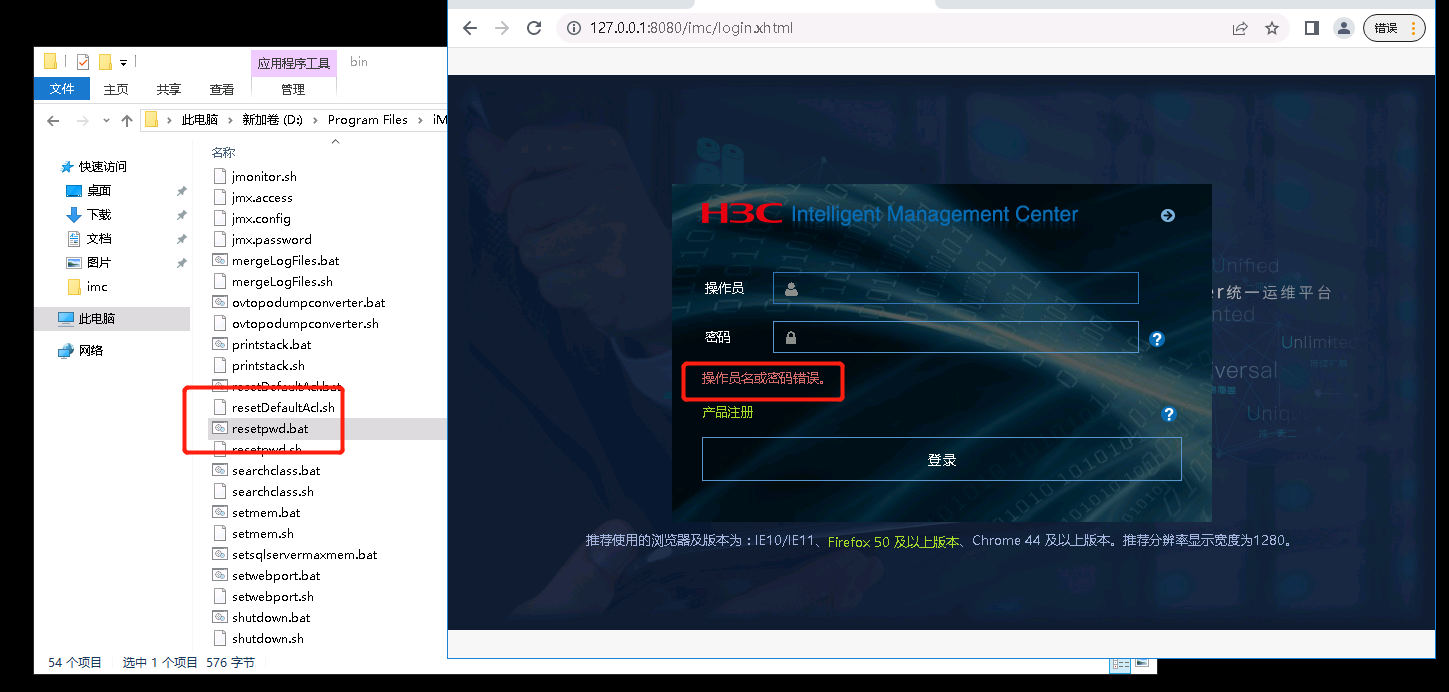Select file setsqlservermaxmem.bat
Image resolution: width=1449 pixels, height=692 pixels.
[304, 555]
